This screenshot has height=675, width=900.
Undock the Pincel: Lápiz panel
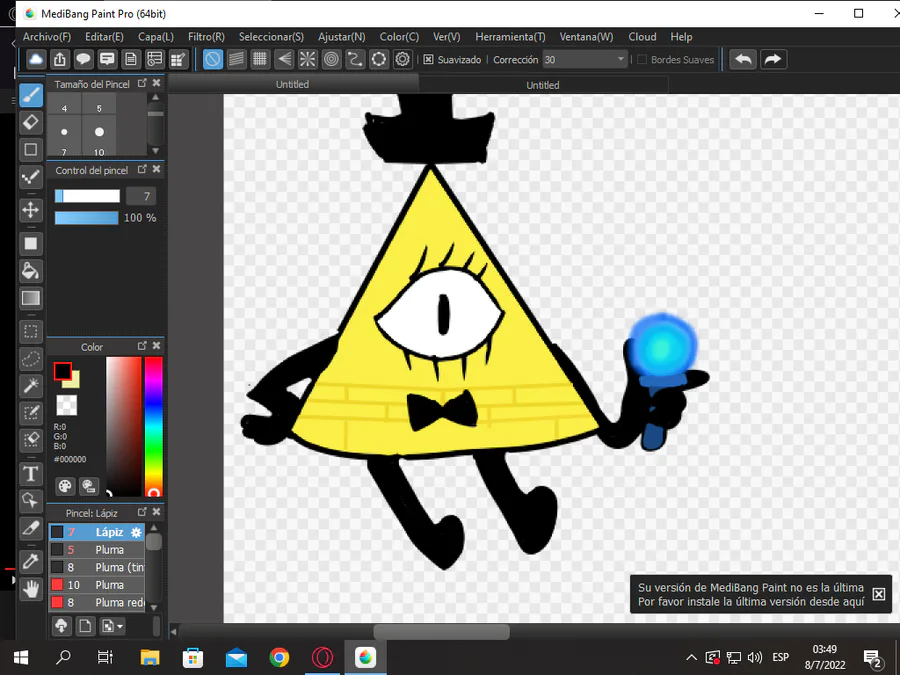(x=142, y=512)
